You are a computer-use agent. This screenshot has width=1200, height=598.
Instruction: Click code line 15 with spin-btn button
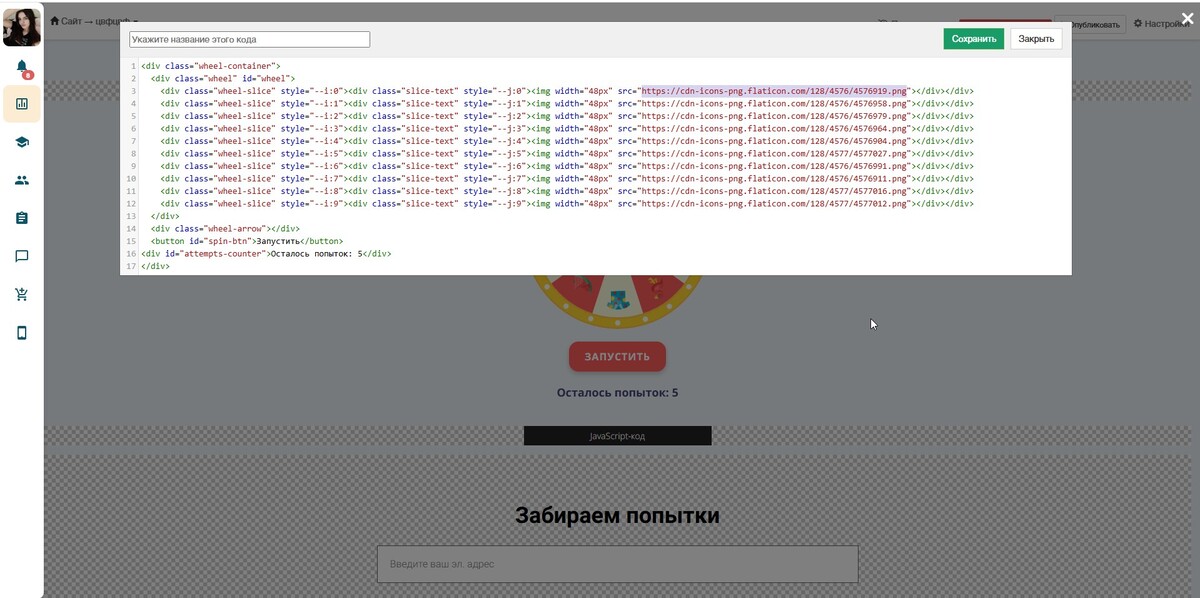(x=246, y=241)
